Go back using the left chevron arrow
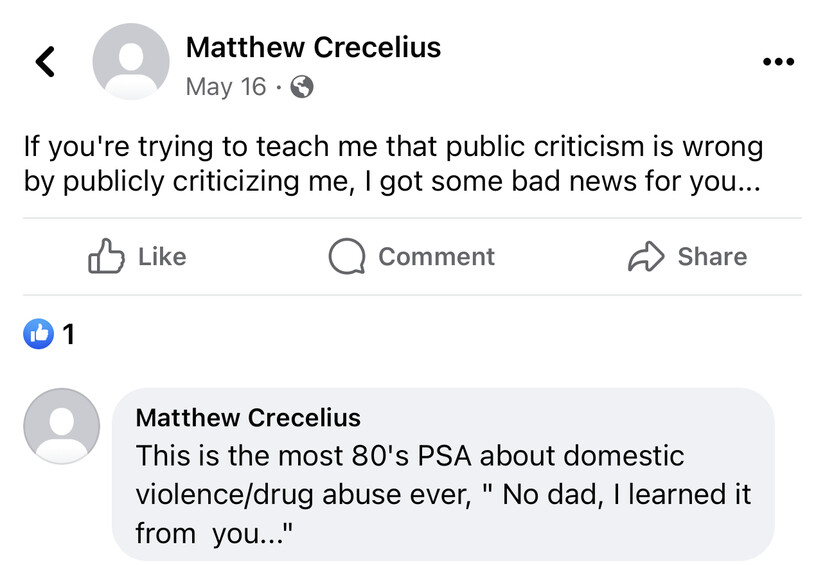The height and width of the screenshot is (565, 825). [45, 62]
